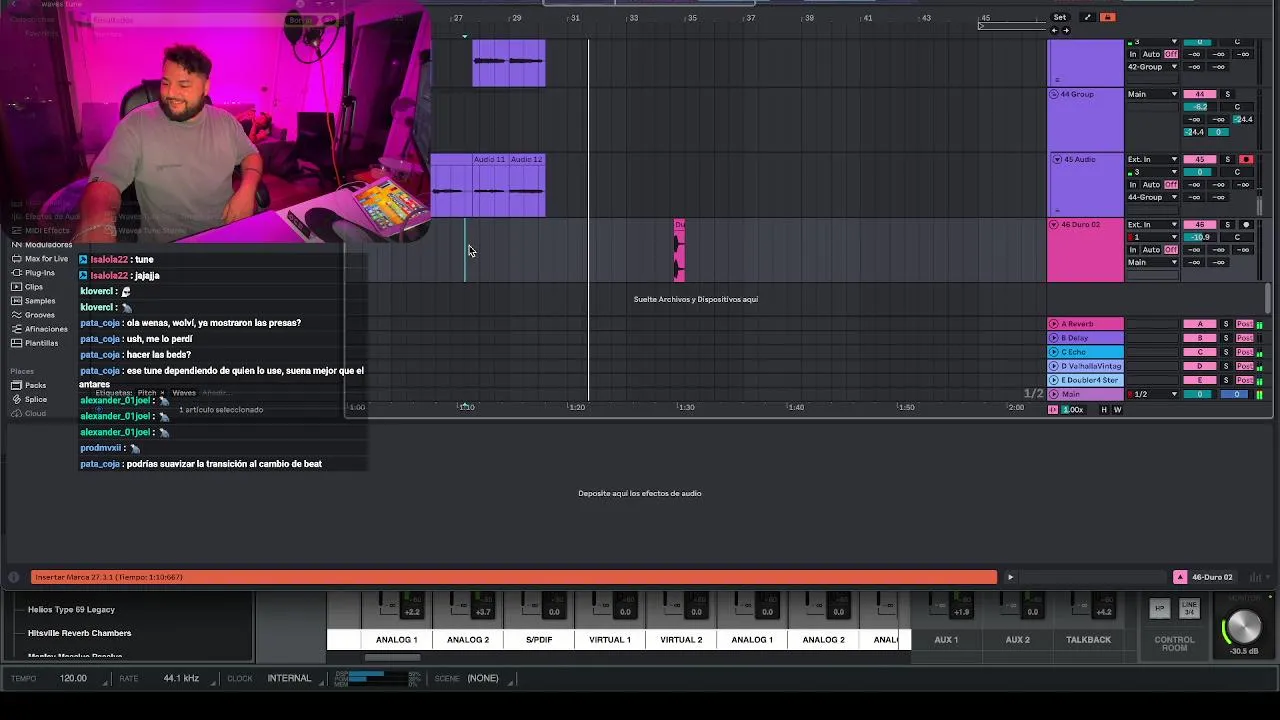
Task: Select Samples in the browser sidebar
Action: [x=40, y=301]
